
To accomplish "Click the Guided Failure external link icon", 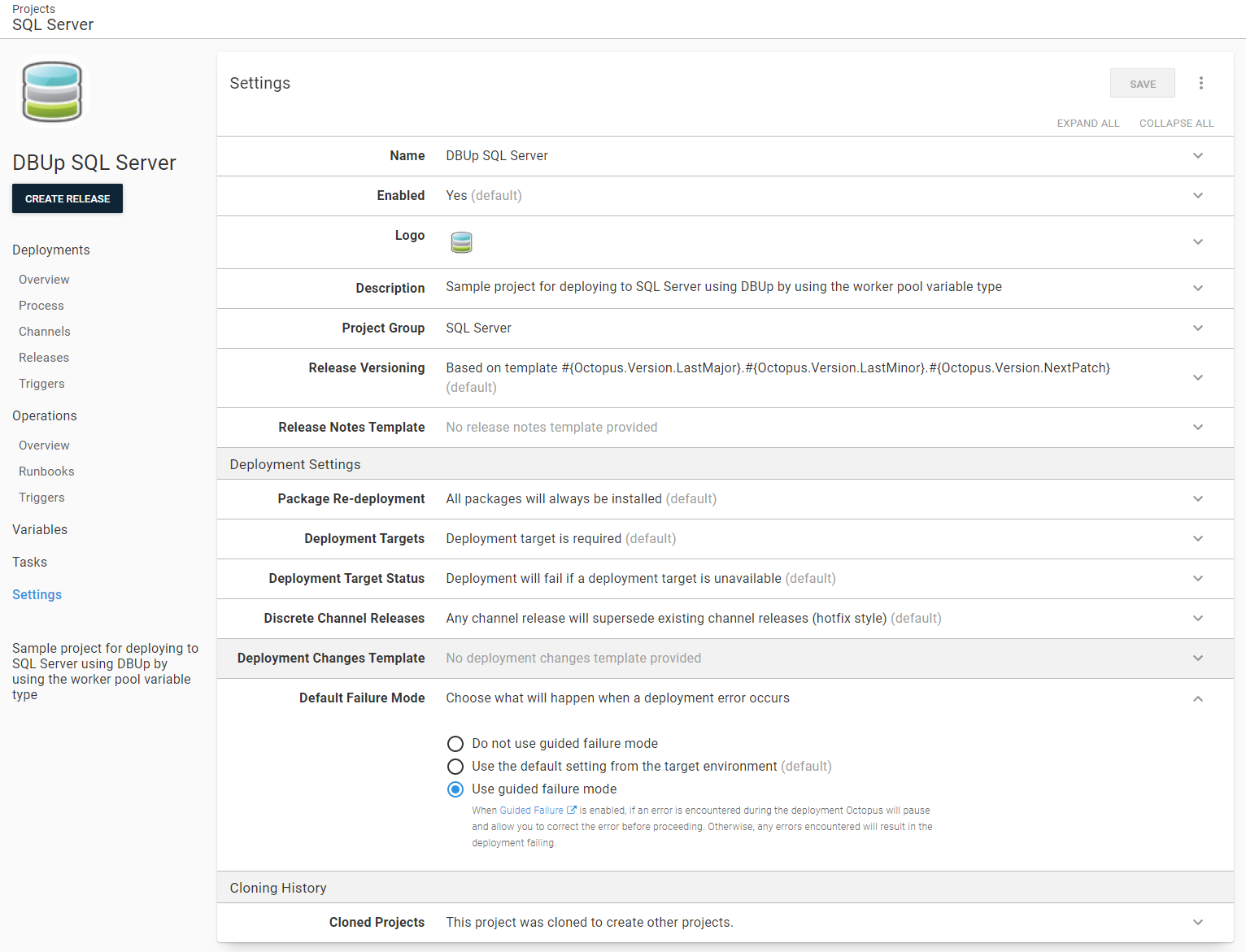I will [572, 810].
